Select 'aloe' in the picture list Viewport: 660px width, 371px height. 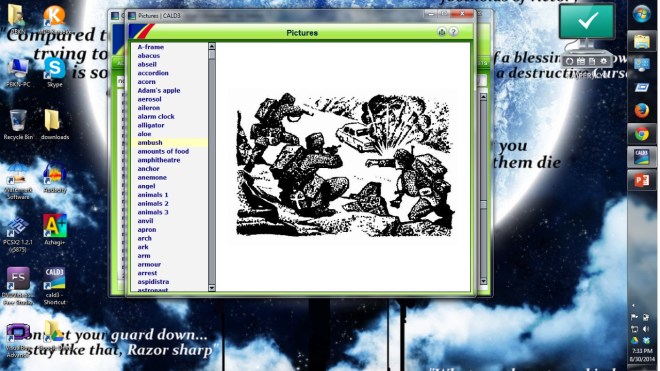coord(144,134)
